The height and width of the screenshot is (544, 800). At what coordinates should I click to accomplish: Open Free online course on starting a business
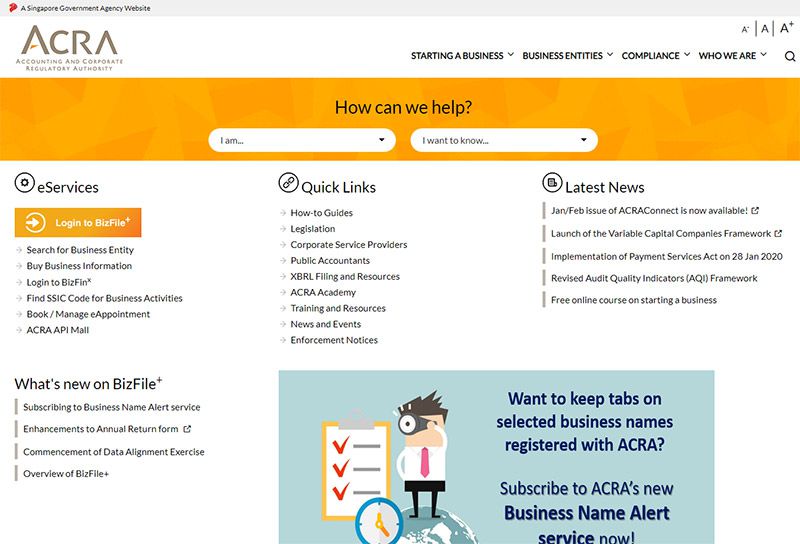(634, 300)
